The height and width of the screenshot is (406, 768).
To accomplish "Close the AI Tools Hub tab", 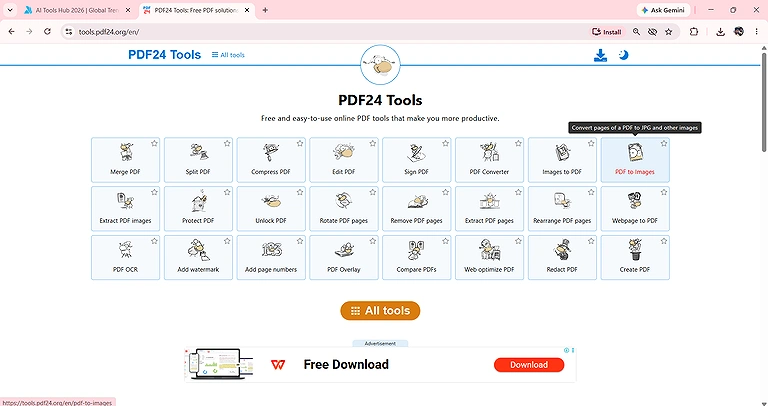I will (x=128, y=10).
